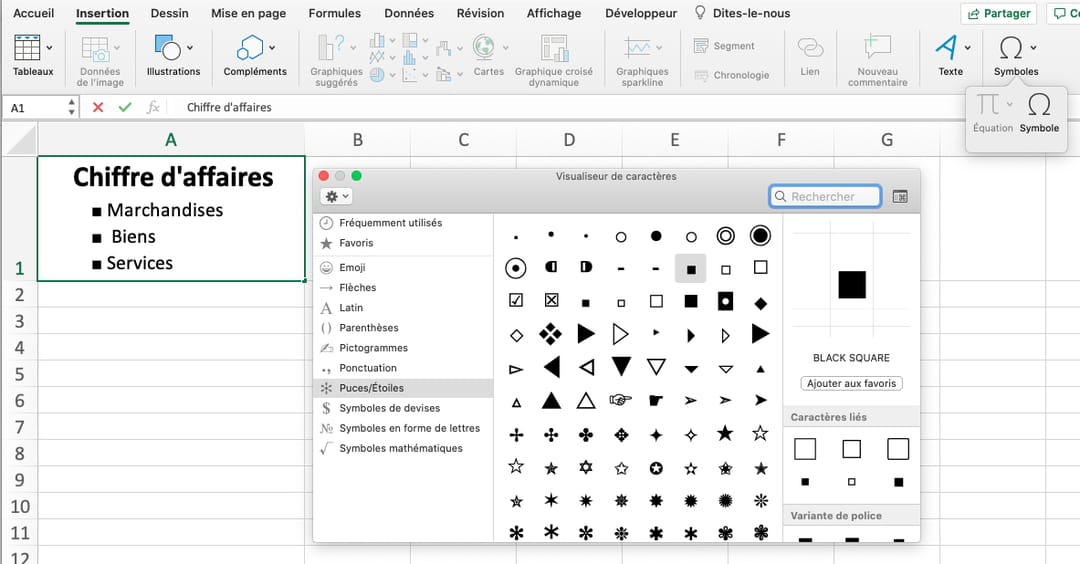Select column G header
1080x564 pixels.
(886, 140)
